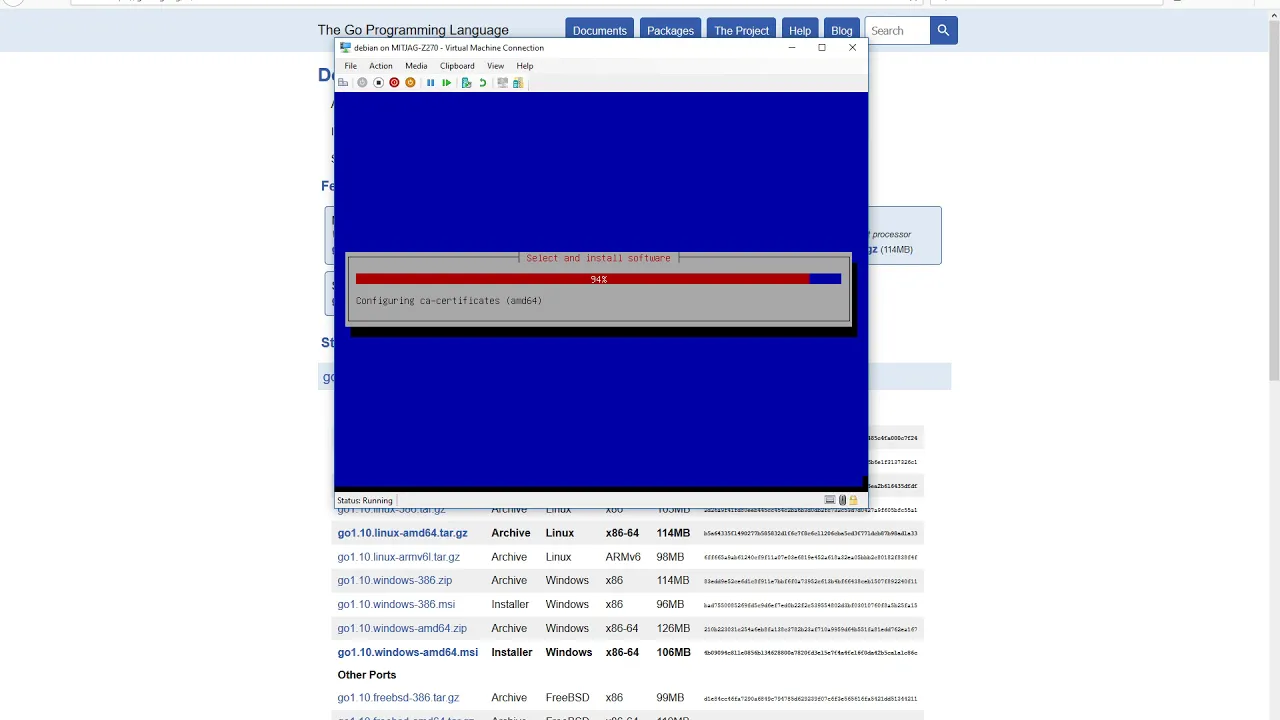
Task: Click 'ARMv6' architecture cell
Action: 623,557
